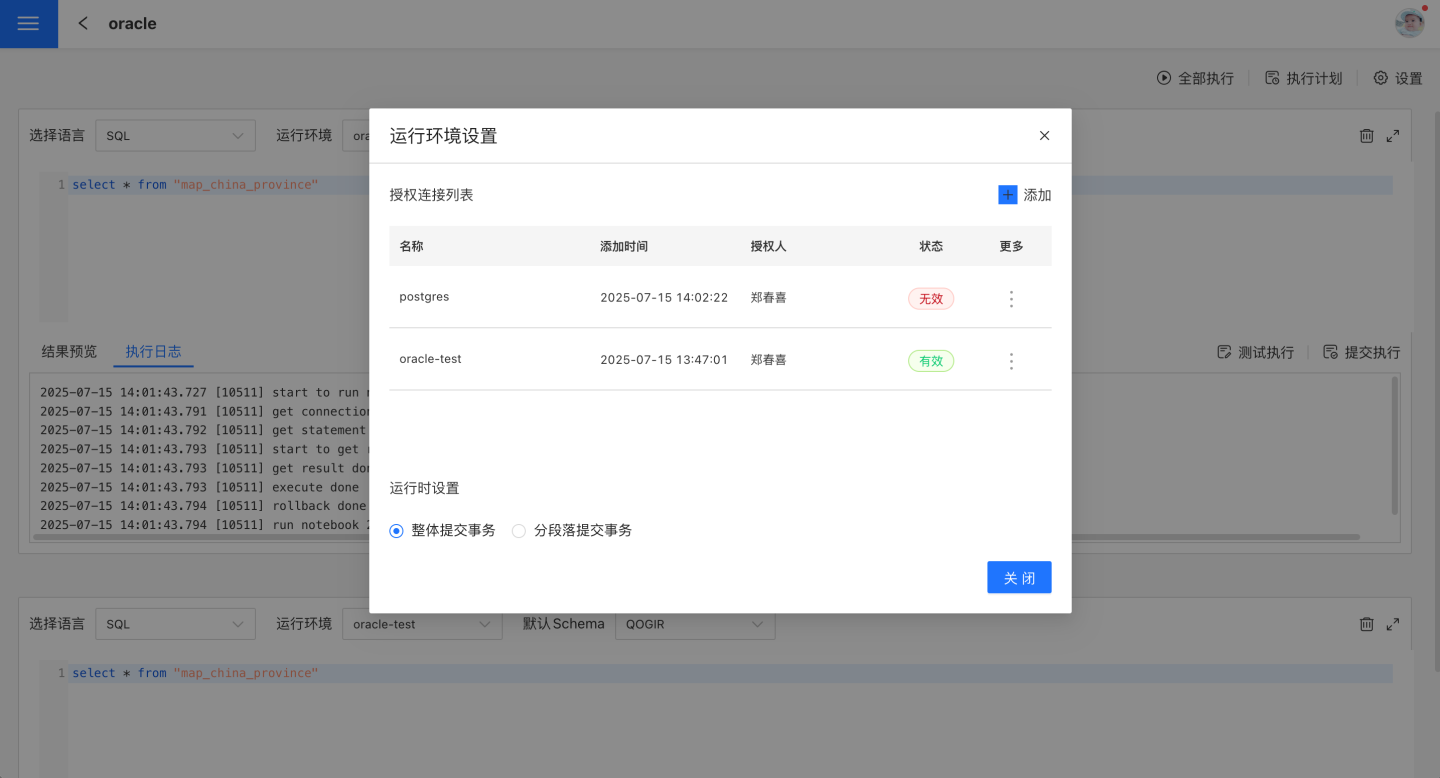Click the blue plus Add connection icon

coord(1007,195)
